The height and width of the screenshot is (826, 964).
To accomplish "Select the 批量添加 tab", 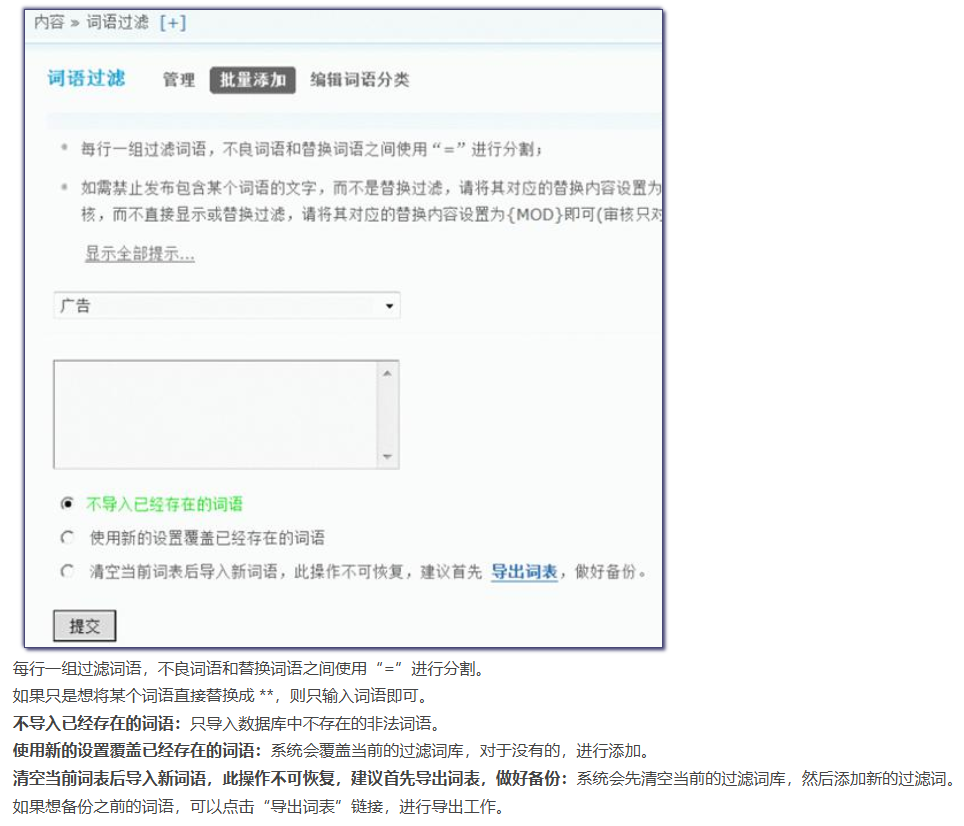I will [252, 80].
